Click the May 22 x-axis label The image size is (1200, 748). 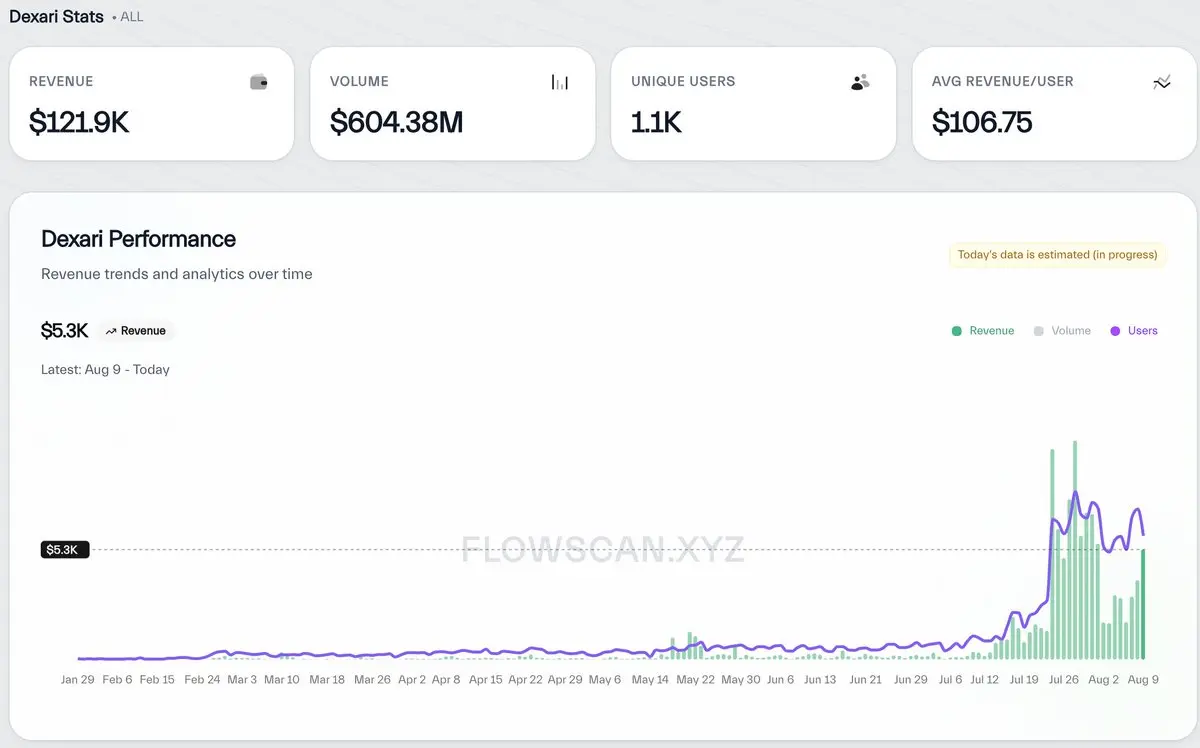coord(695,680)
